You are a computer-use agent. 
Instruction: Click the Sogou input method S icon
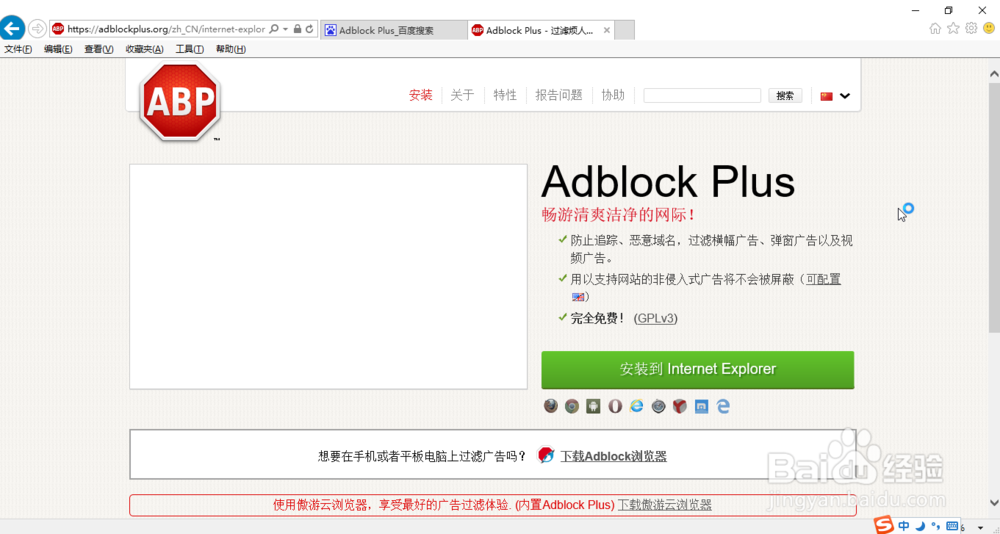click(x=884, y=525)
